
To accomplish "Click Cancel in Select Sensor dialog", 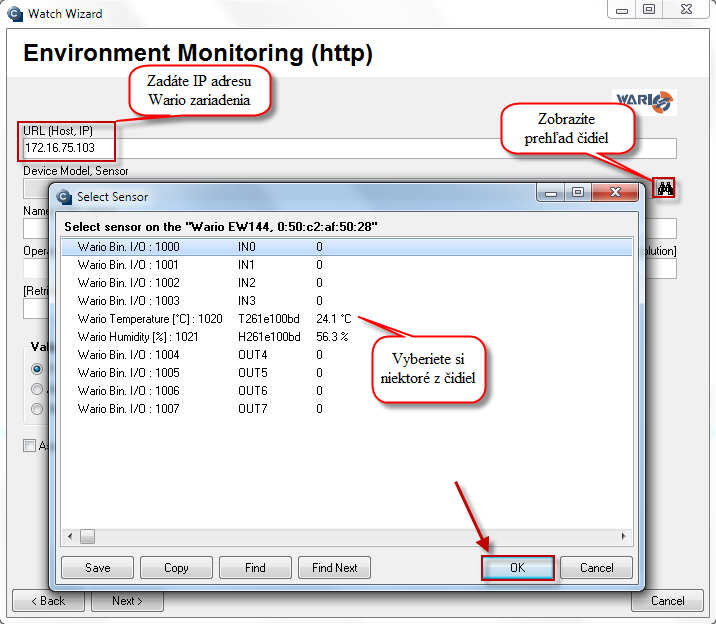I will click(596, 568).
